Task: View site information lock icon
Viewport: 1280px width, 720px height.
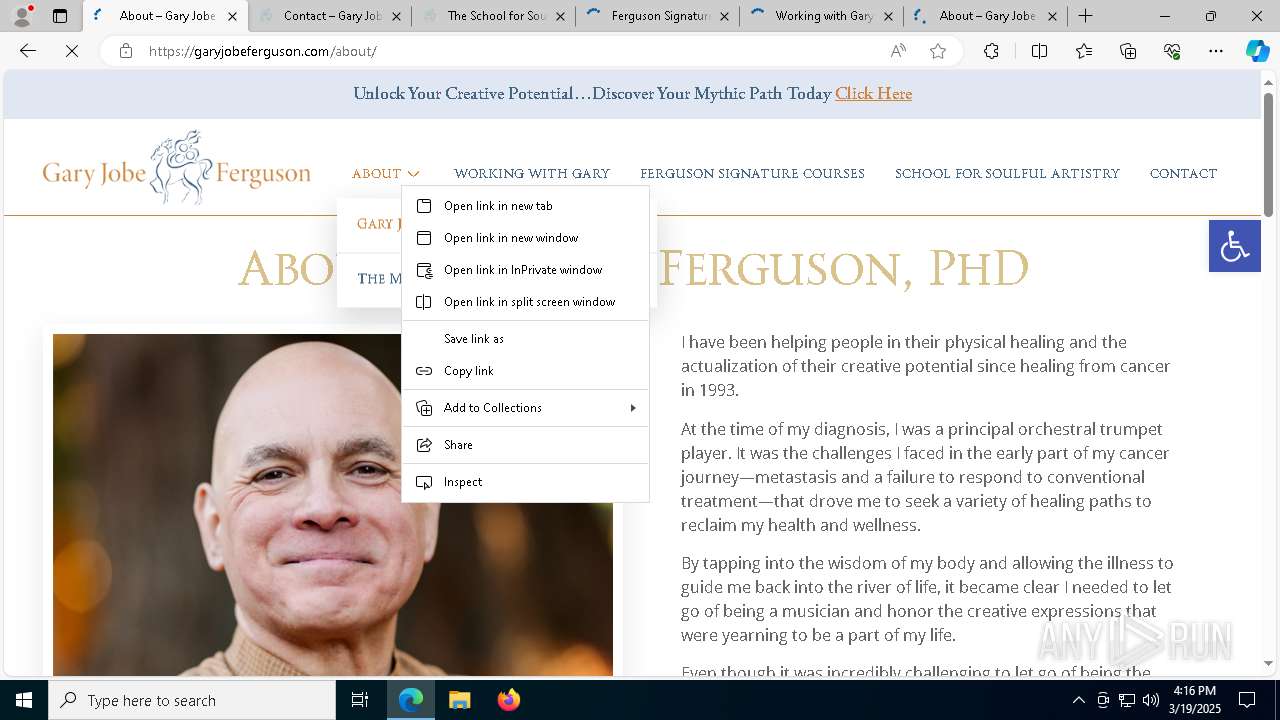Action: (126, 51)
